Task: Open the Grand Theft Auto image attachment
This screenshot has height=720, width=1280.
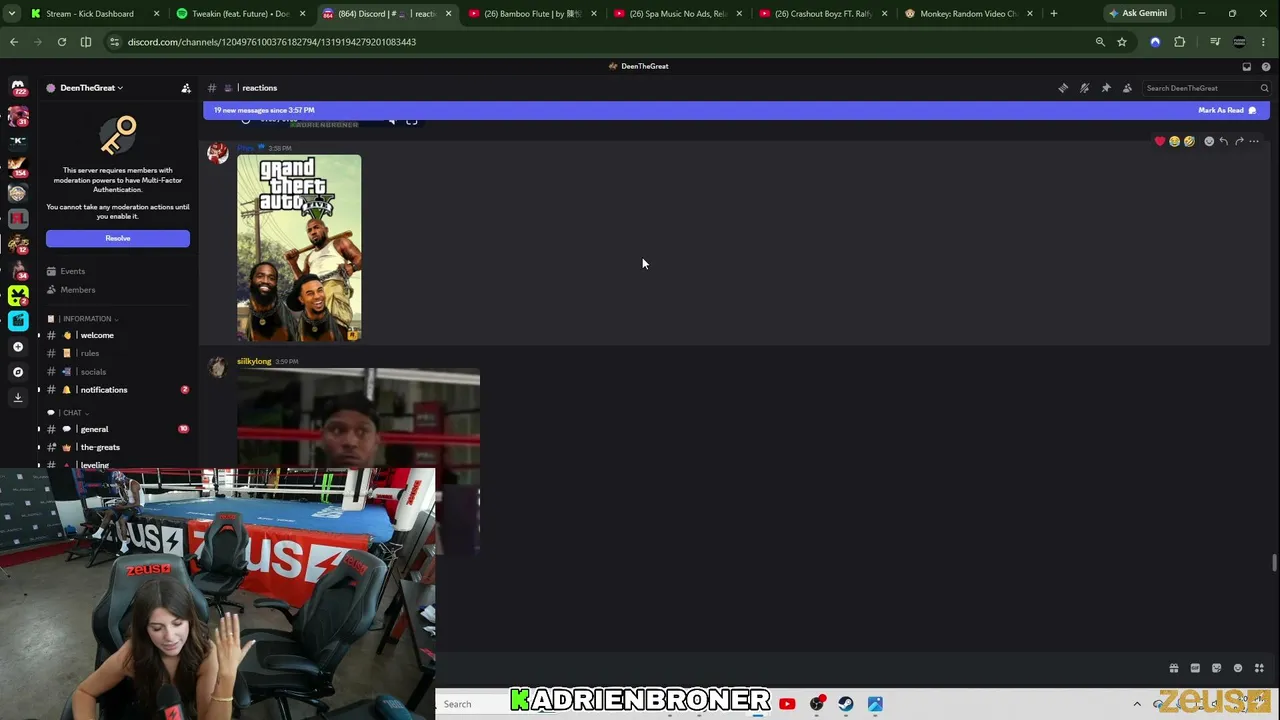Action: pyautogui.click(x=299, y=248)
